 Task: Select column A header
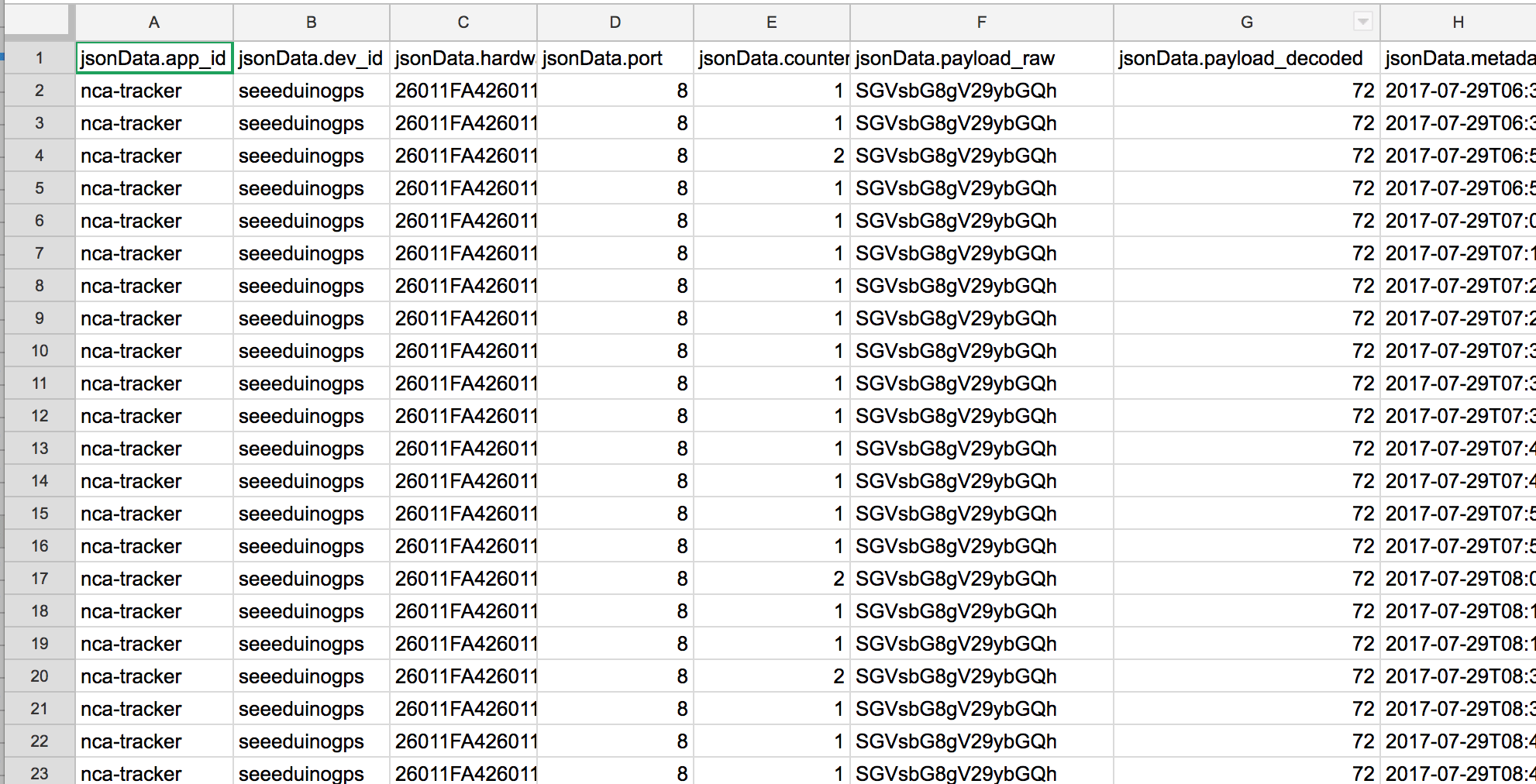pos(154,22)
